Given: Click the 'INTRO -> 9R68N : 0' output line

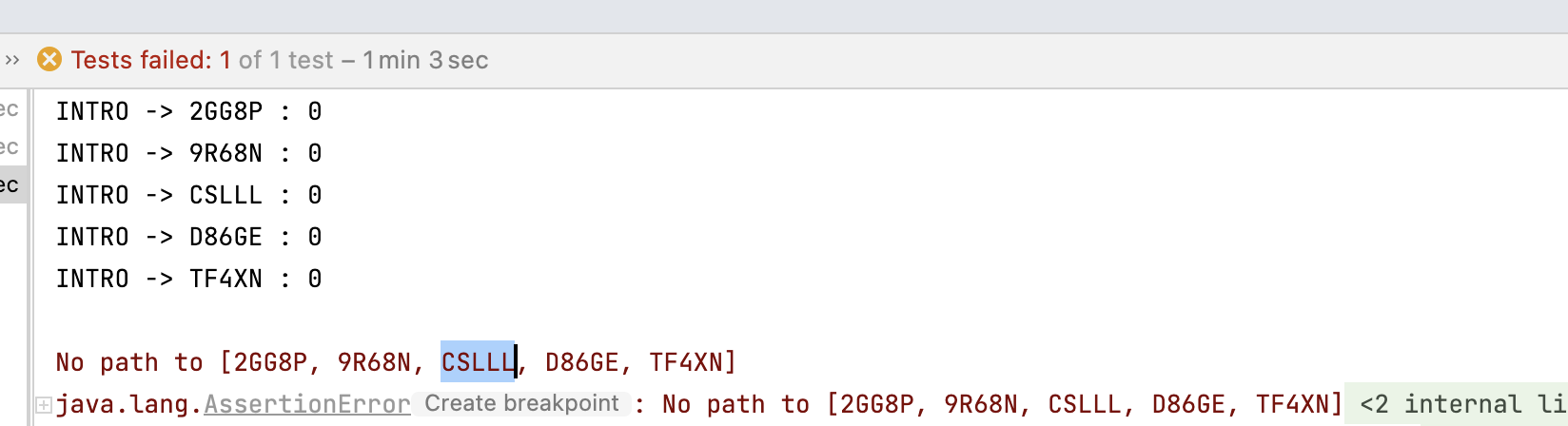Looking at the screenshot, I should pyautogui.click(x=188, y=153).
